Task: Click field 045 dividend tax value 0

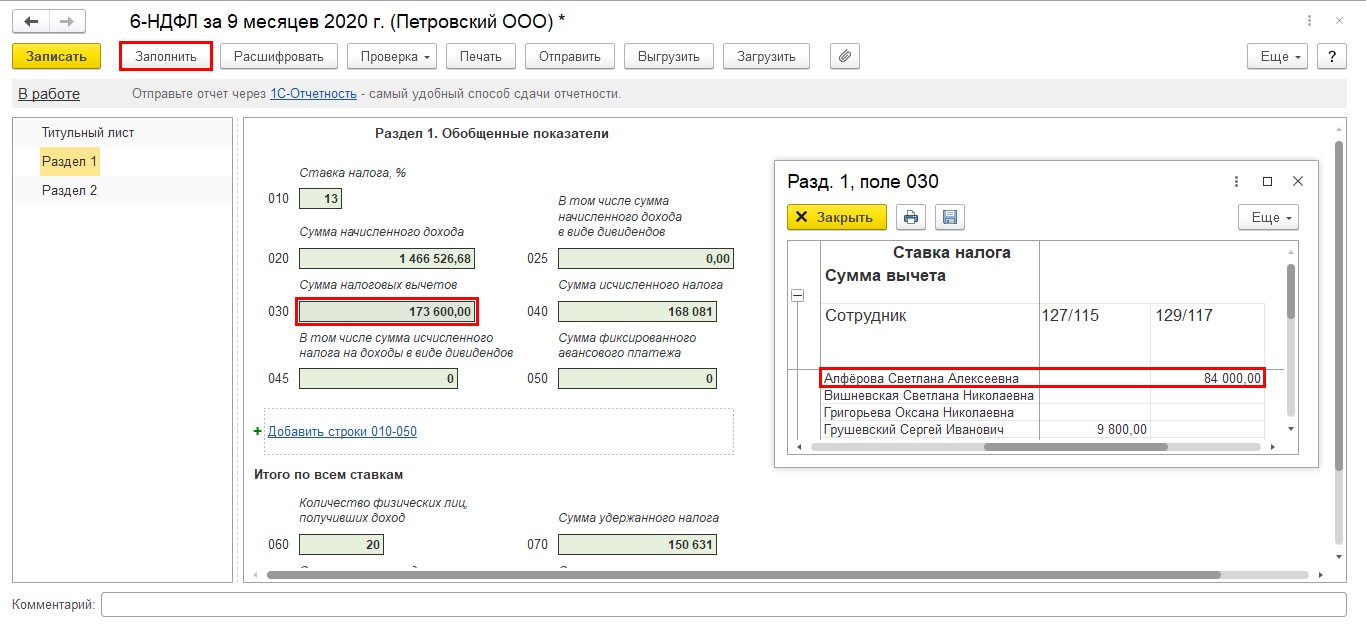Action: 378,379
